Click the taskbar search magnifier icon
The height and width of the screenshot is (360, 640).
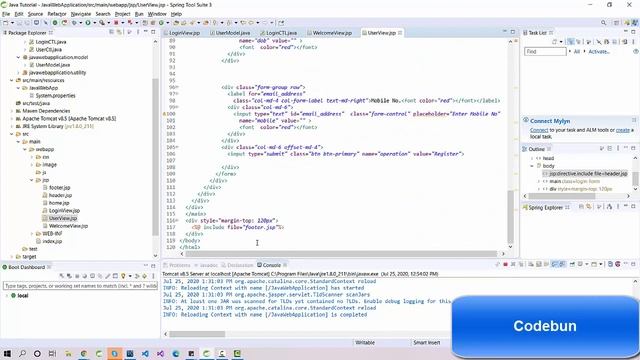click(x=22, y=353)
